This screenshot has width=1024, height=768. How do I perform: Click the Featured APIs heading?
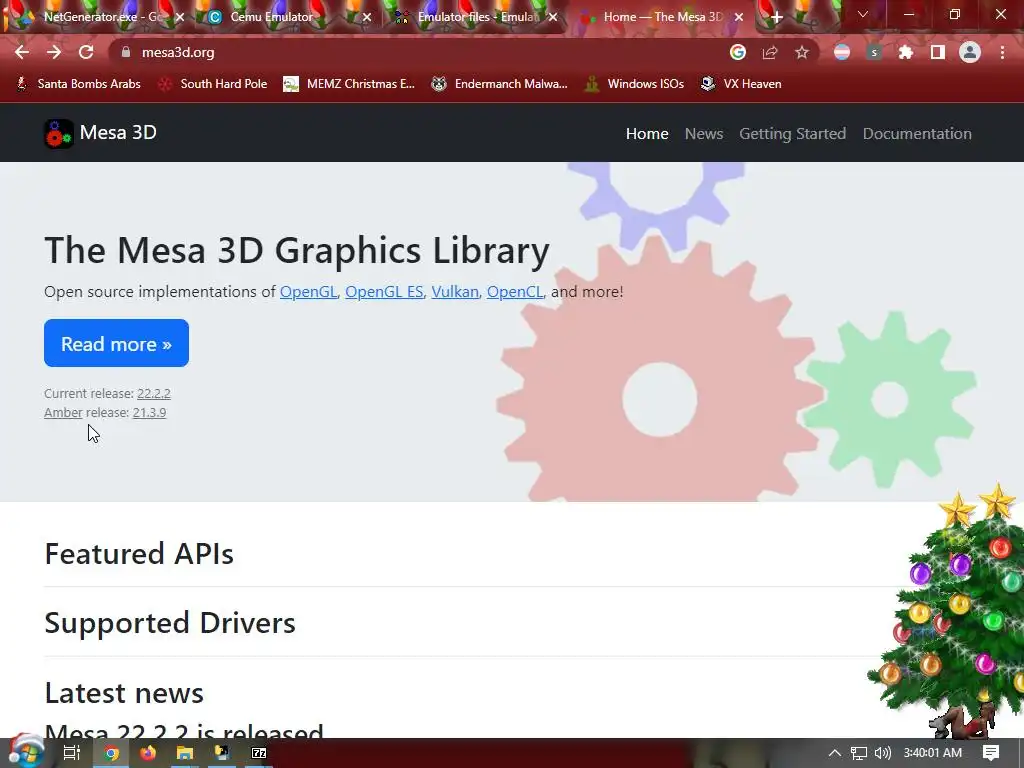(138, 554)
